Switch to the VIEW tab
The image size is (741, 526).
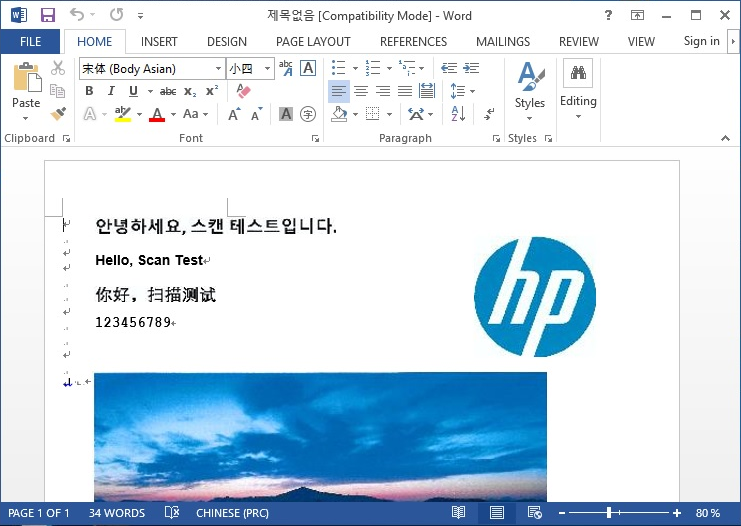pyautogui.click(x=641, y=42)
